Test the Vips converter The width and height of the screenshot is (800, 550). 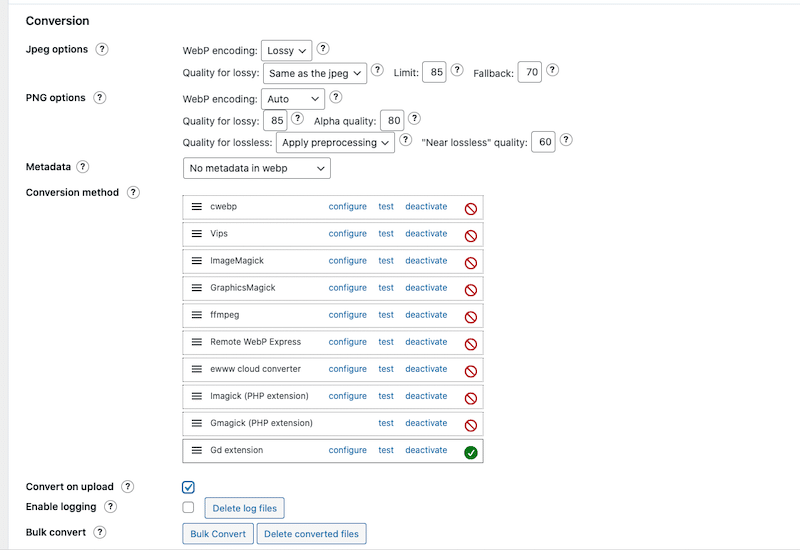(386, 234)
